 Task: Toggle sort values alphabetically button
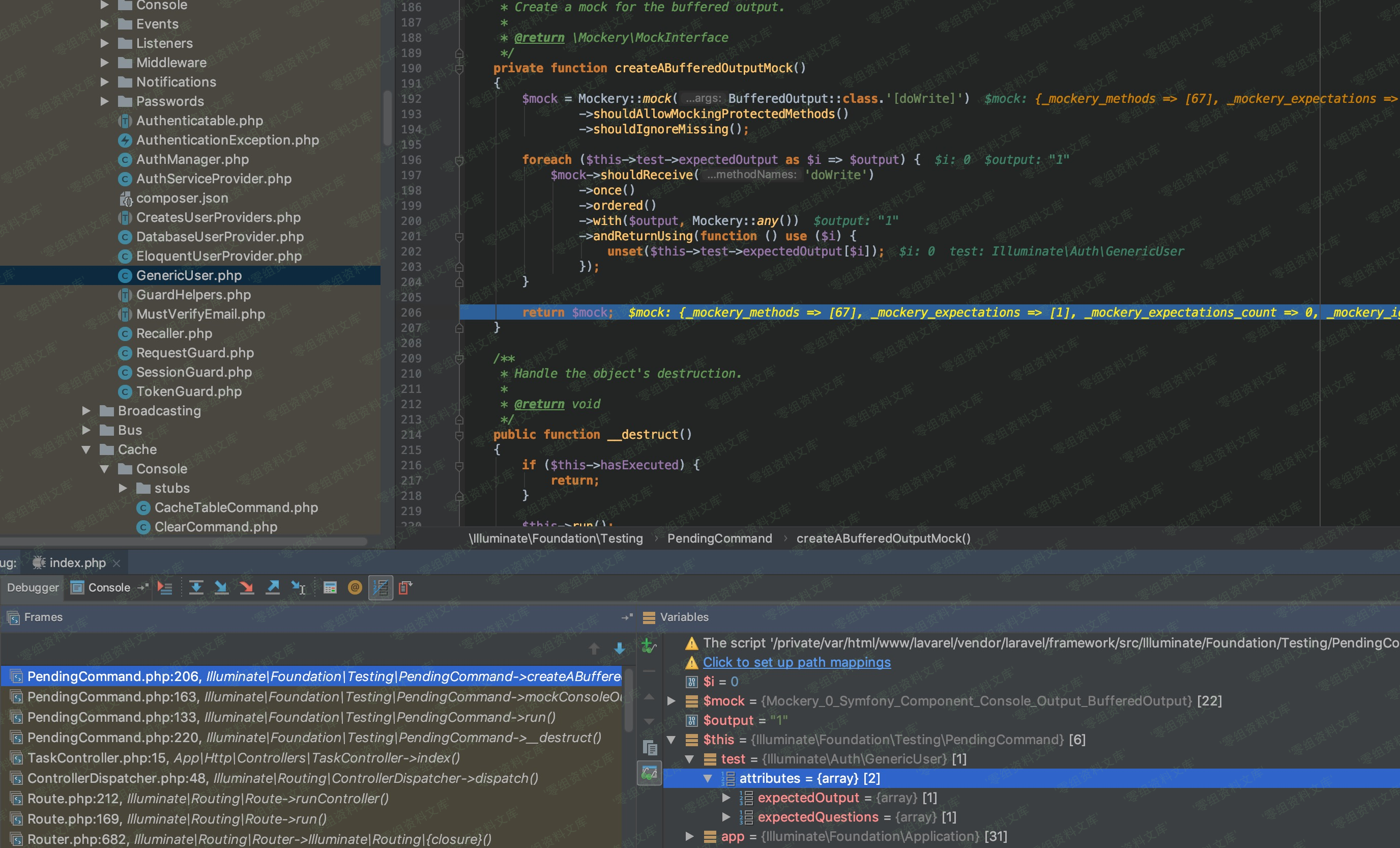coord(381,588)
